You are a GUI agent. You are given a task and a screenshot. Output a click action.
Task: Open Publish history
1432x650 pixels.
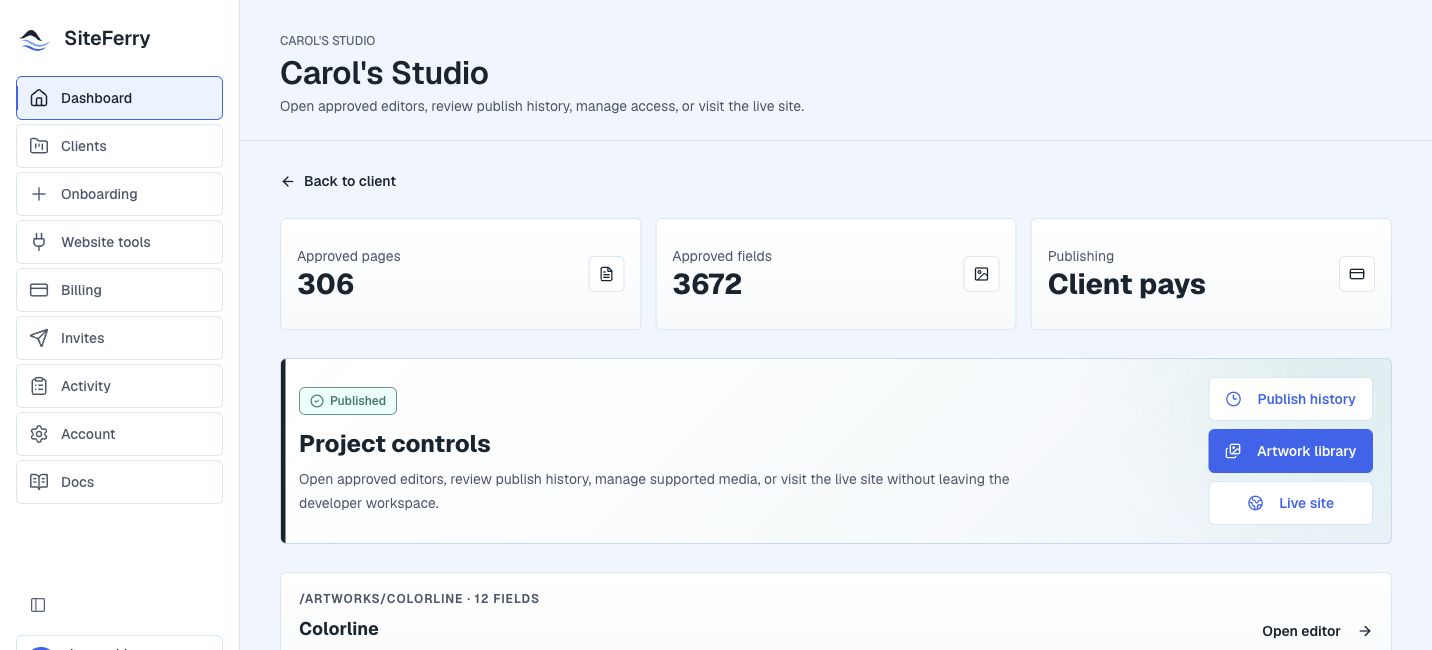(1290, 399)
